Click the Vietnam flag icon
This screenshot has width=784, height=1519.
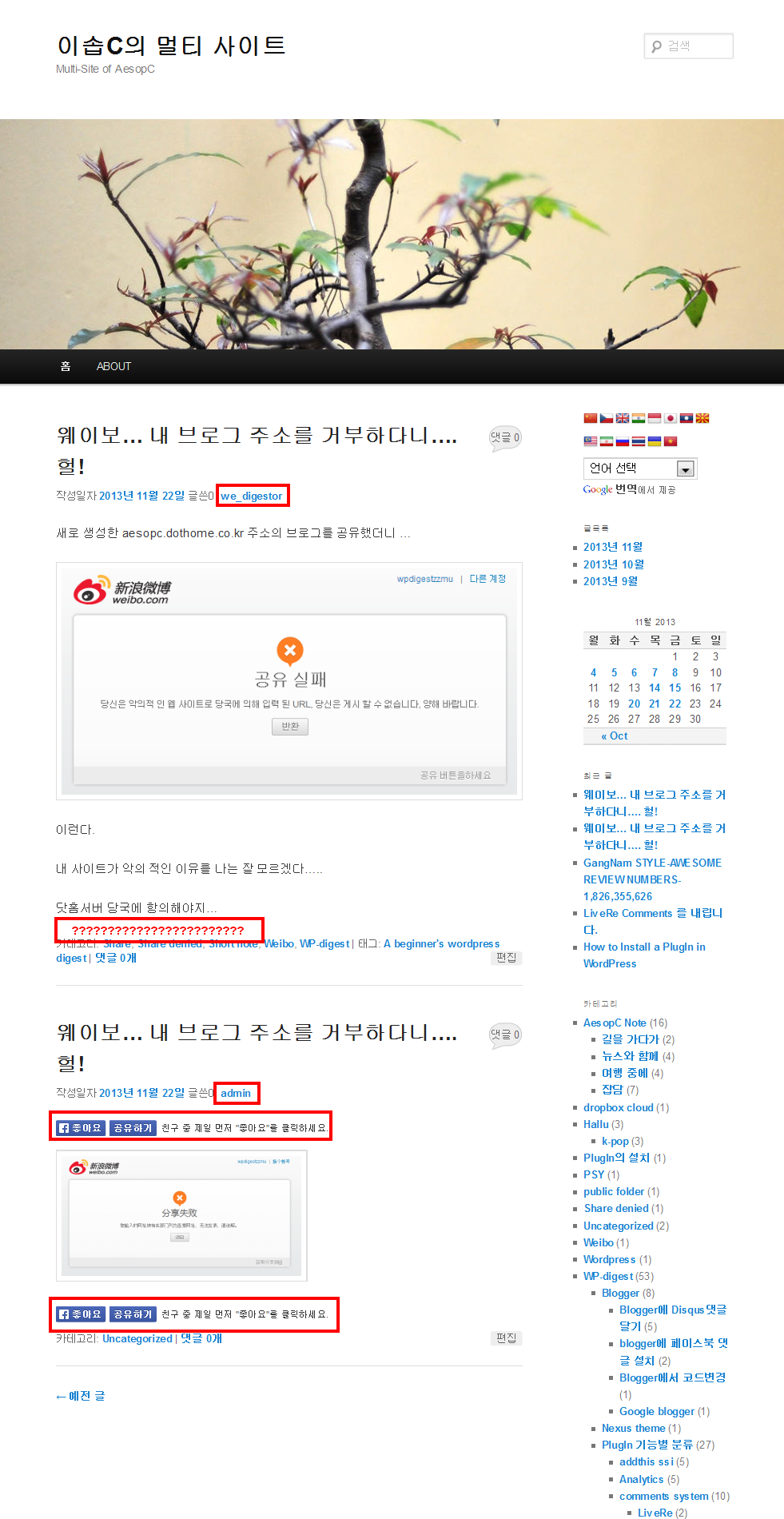tap(671, 441)
